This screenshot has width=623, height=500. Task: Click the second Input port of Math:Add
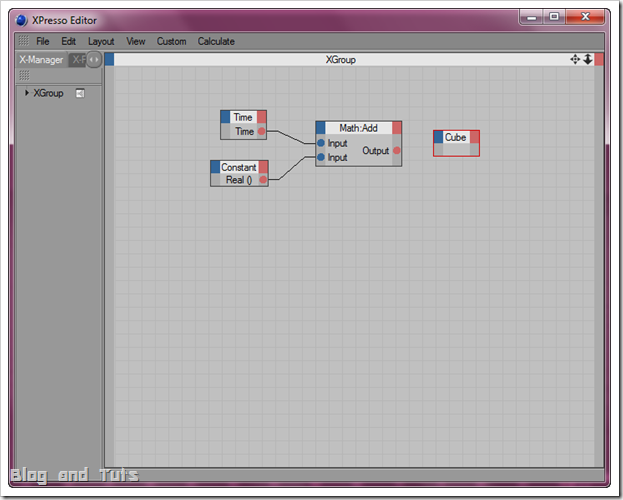tap(321, 157)
